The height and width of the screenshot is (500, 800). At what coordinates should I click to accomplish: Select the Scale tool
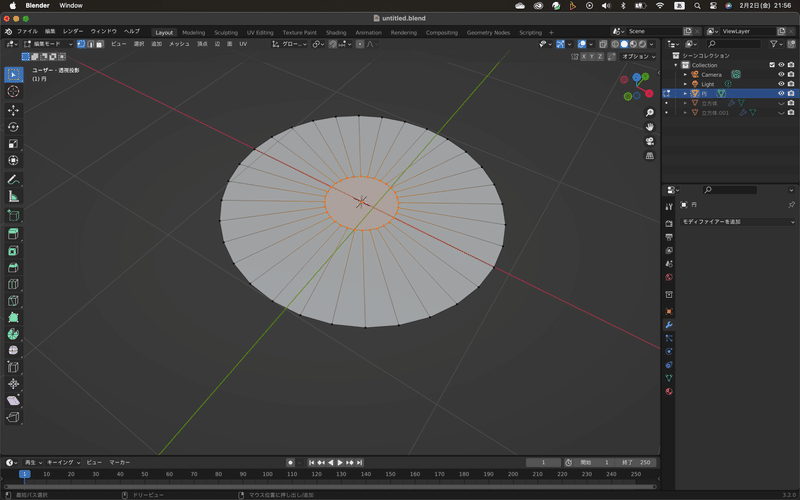[x=14, y=144]
